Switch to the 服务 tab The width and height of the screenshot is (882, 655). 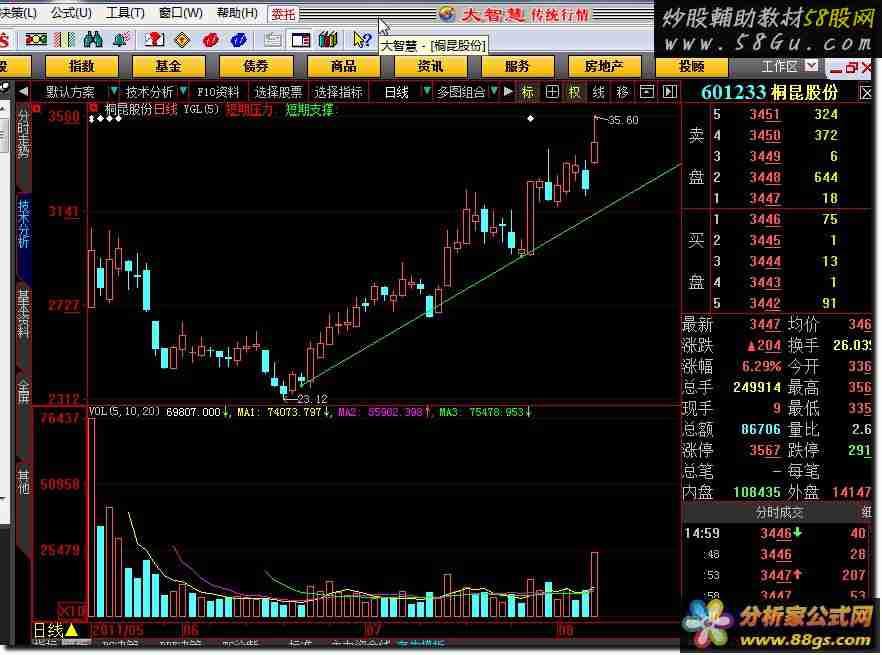pos(518,66)
